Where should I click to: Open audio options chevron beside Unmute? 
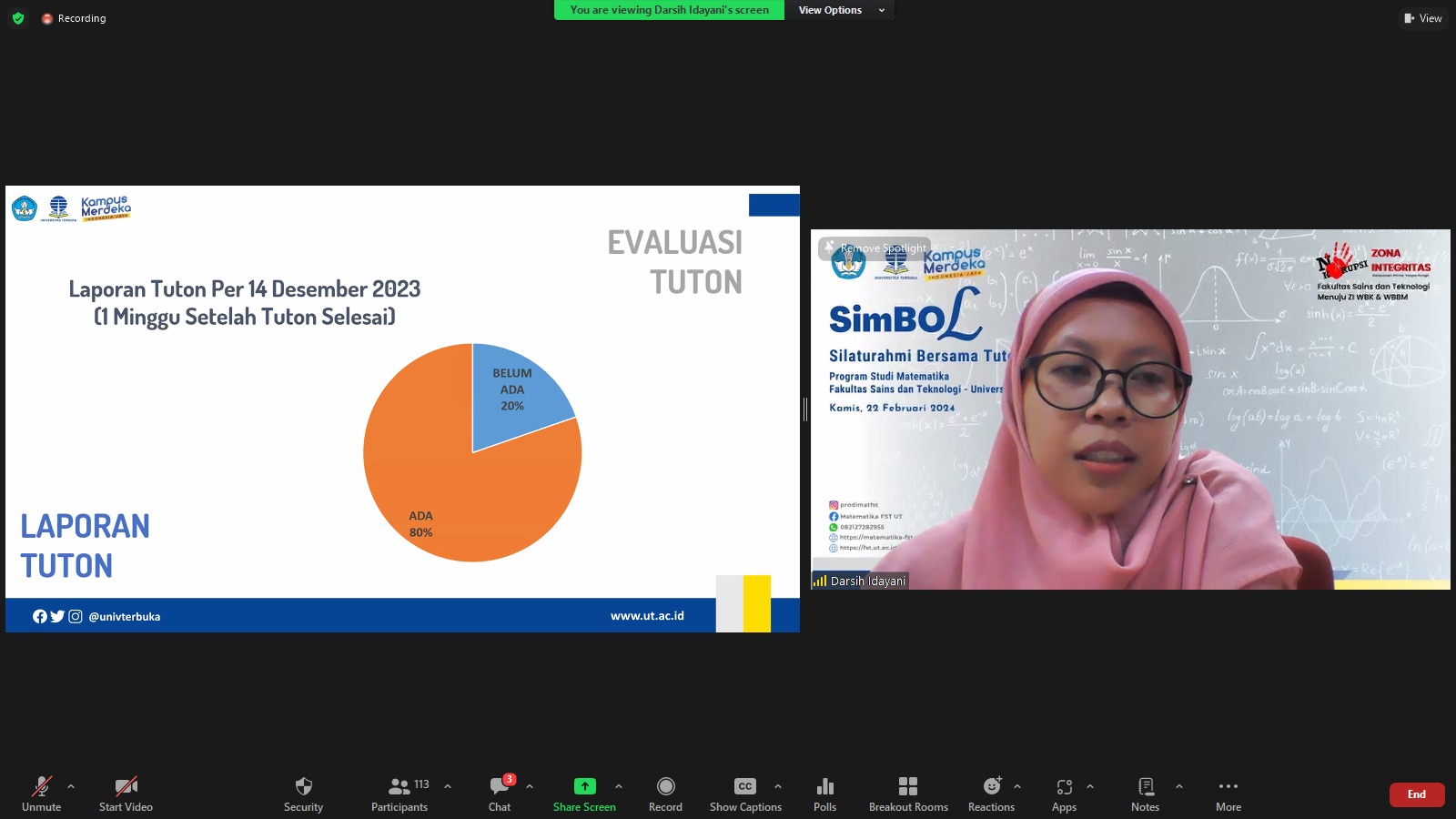click(71, 786)
